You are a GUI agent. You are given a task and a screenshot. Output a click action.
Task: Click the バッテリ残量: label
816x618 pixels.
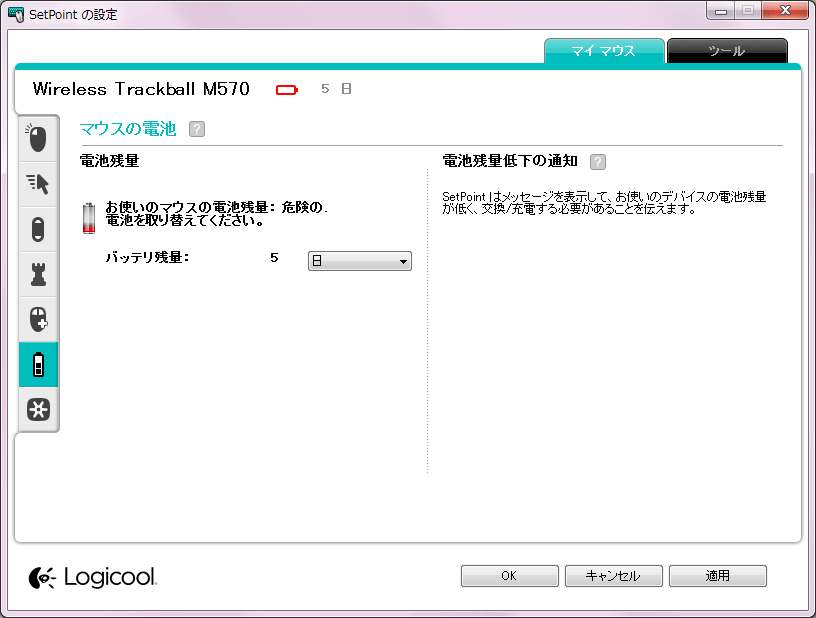tap(148, 257)
